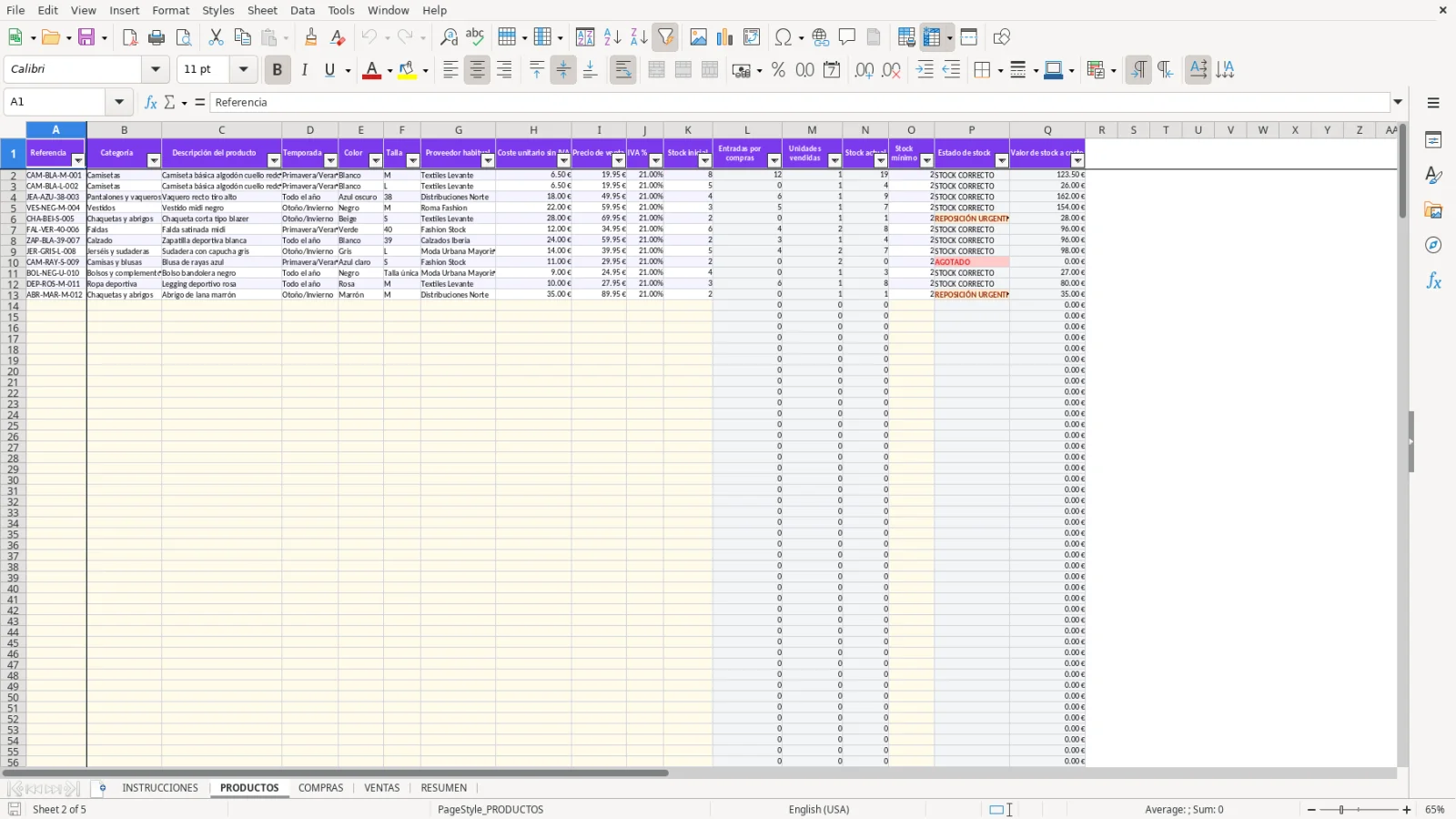Viewport: 1456px width, 819px height.
Task: Click PageStyle_PRODUCTOS in status bar
Action: (x=490, y=810)
